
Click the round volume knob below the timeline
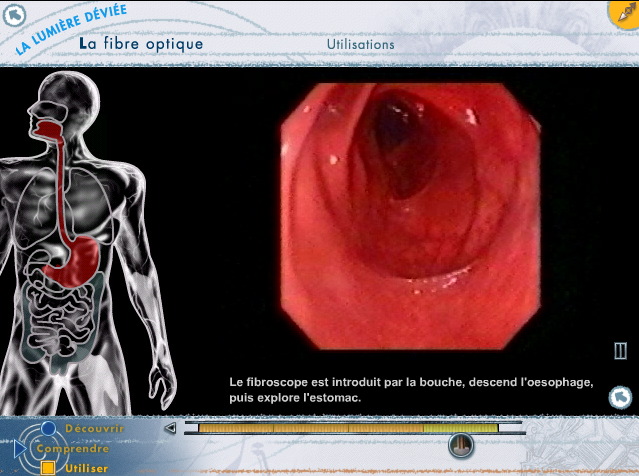pyautogui.click(x=460, y=446)
